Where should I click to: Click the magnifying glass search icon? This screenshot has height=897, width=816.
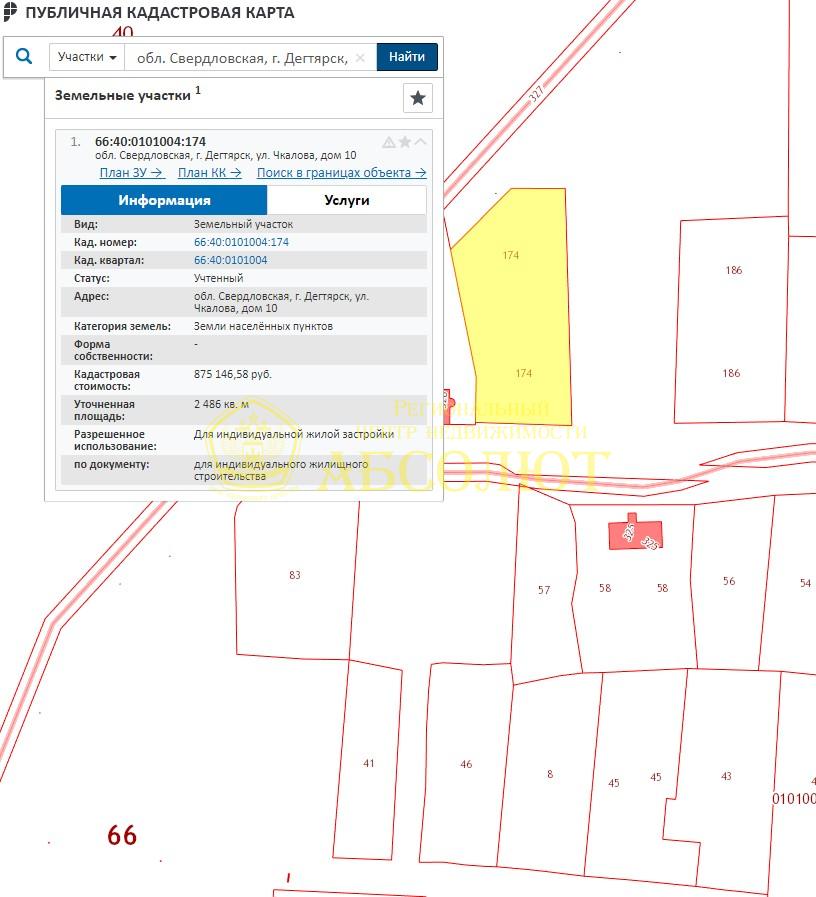tap(24, 57)
